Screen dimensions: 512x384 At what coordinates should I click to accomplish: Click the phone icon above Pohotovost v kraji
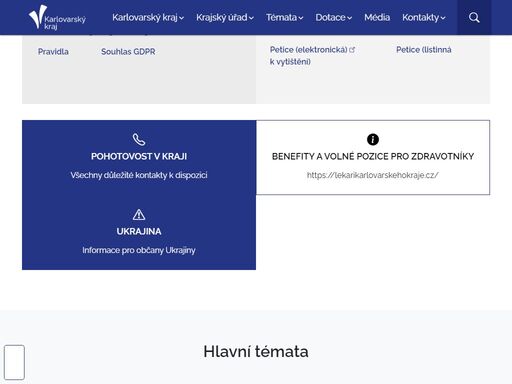pyautogui.click(x=139, y=139)
